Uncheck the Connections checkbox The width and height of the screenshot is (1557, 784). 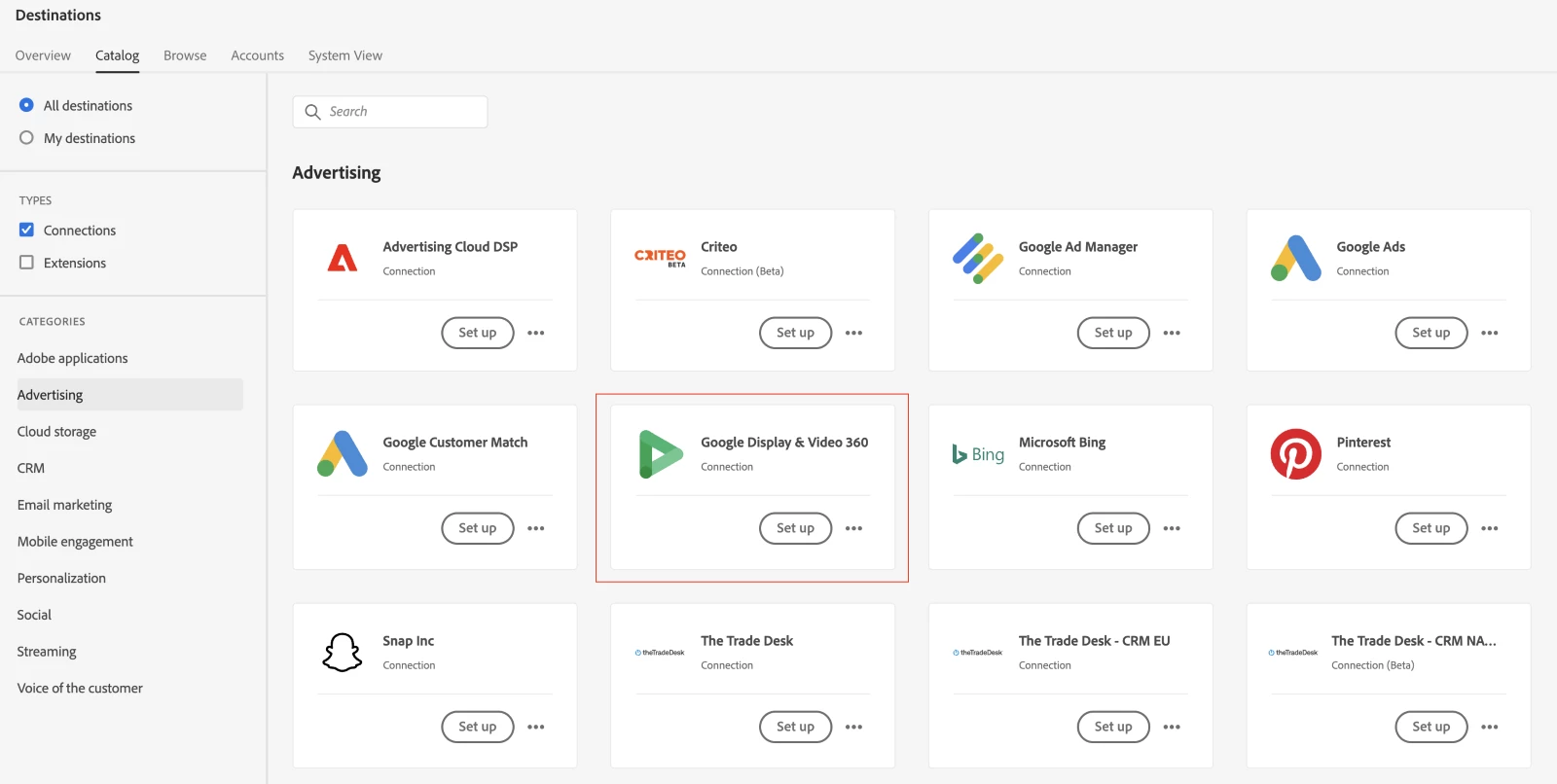[x=26, y=231]
